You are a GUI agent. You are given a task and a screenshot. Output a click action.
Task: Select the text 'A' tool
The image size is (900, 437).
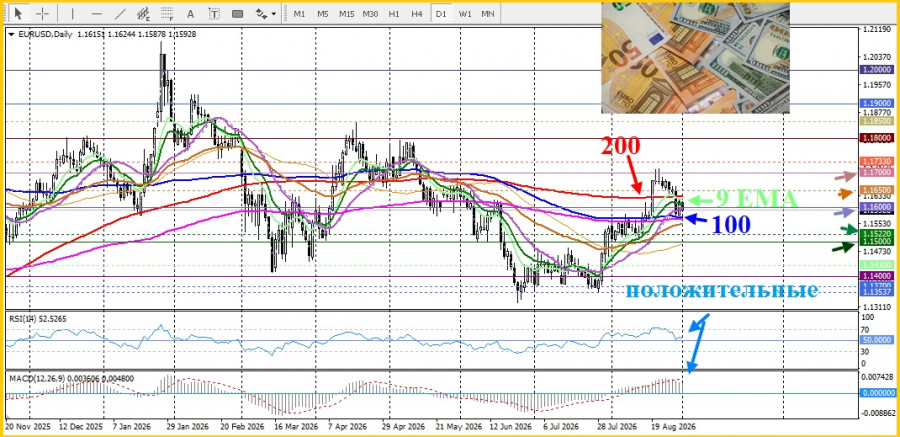coord(191,13)
